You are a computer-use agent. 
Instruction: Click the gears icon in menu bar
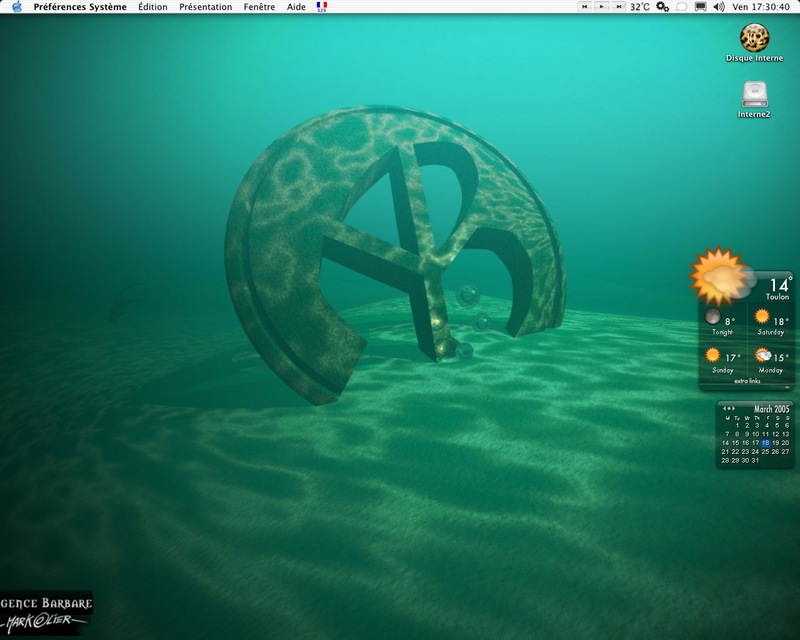click(662, 7)
